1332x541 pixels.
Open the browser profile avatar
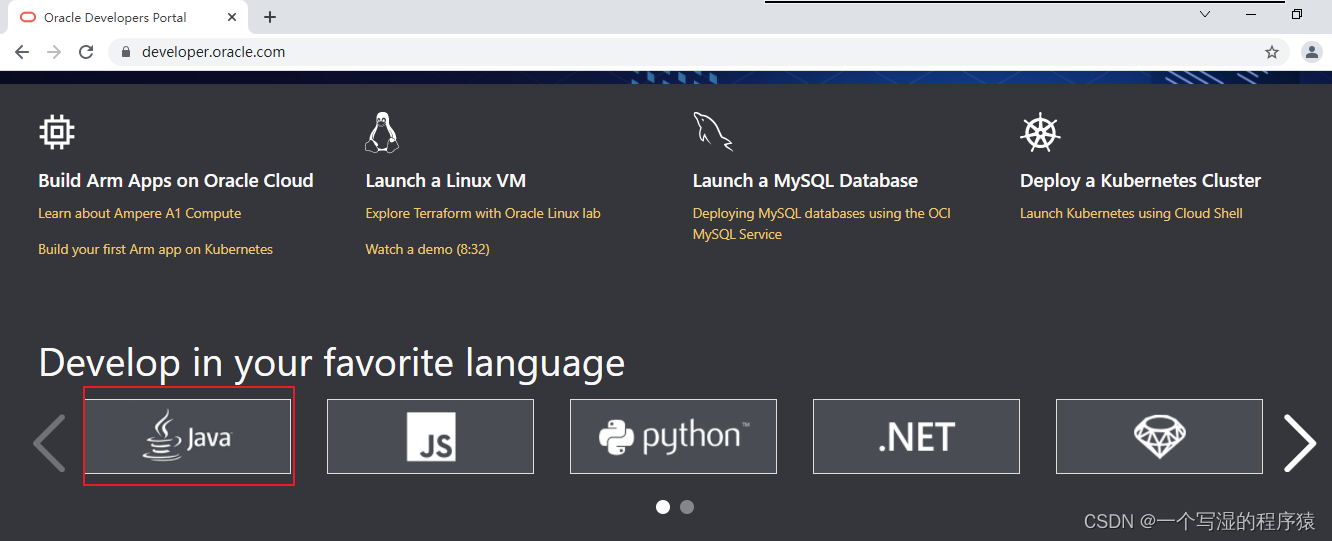pos(1312,52)
